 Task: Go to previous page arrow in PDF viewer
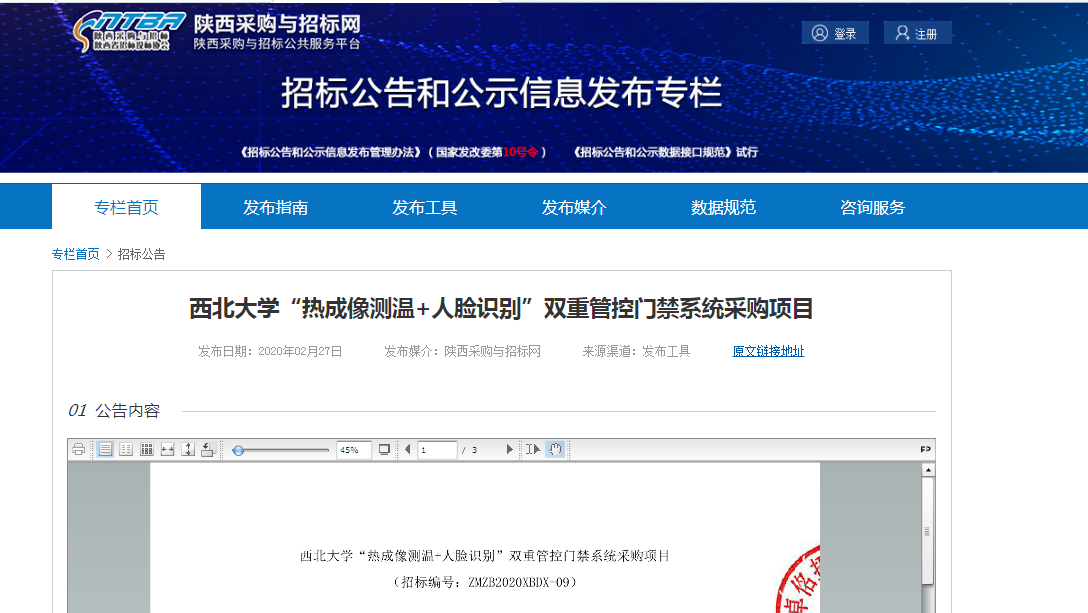pyautogui.click(x=408, y=450)
